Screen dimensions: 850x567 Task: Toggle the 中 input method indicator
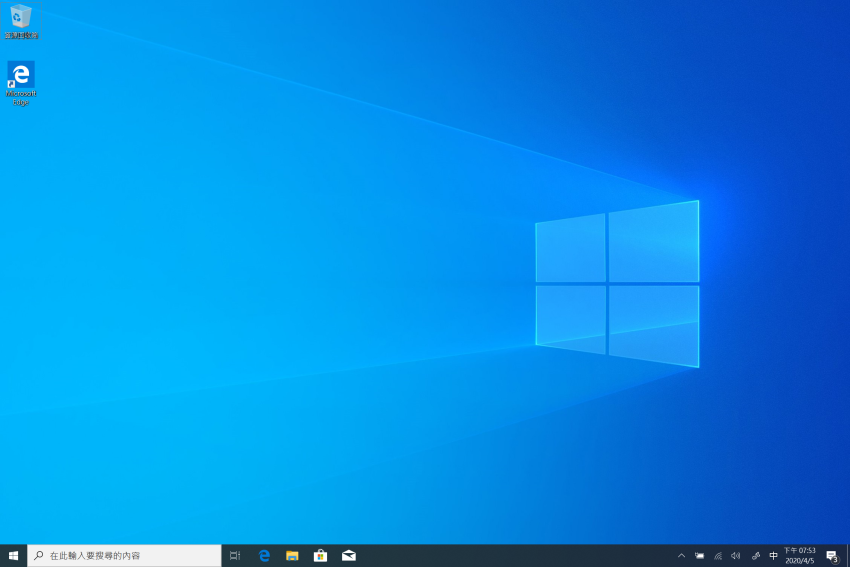[x=774, y=556]
